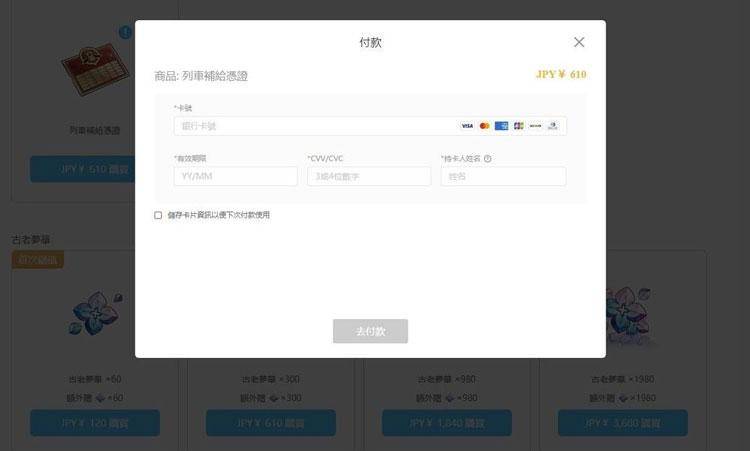Click the Discover card logo
The height and width of the screenshot is (451, 750).
[x=535, y=126]
